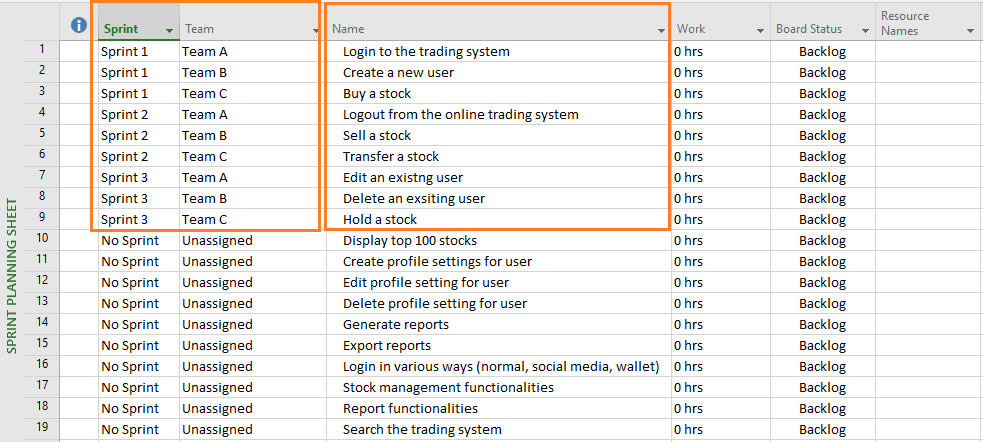Select the Team column header
Viewport: 983px width, 442px height.
click(x=253, y=22)
